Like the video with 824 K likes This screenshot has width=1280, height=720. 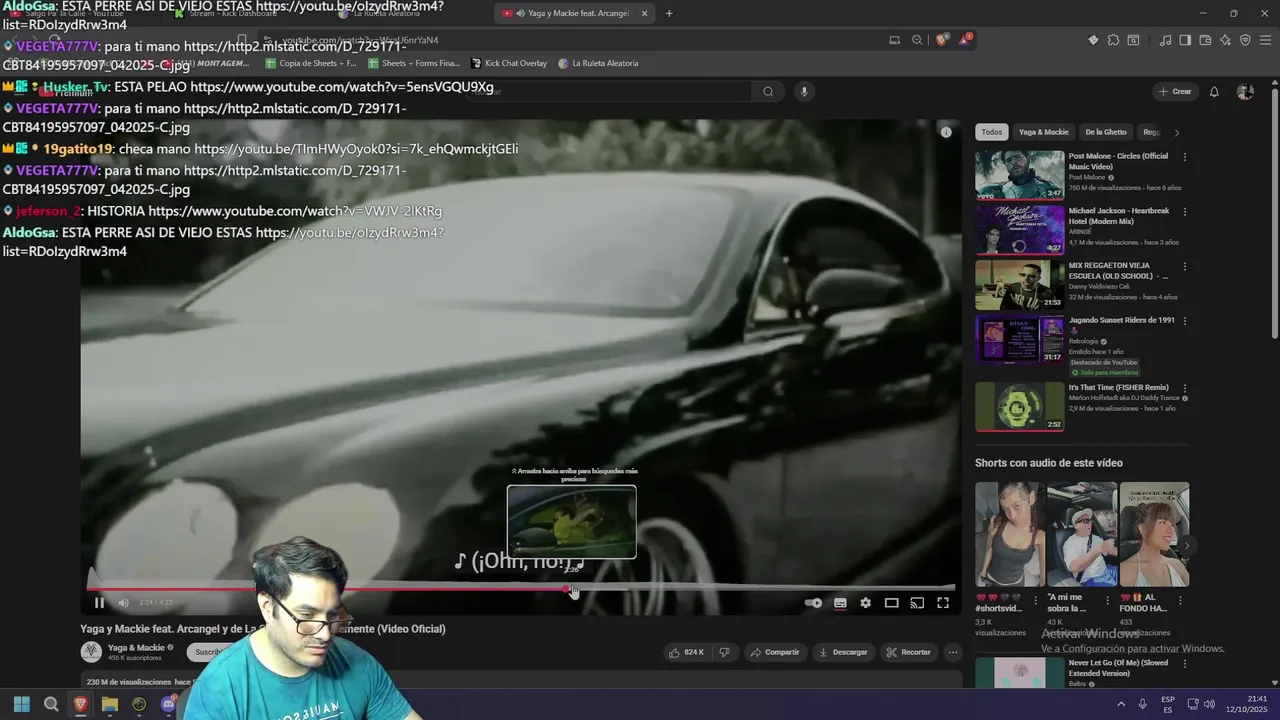[x=686, y=652]
